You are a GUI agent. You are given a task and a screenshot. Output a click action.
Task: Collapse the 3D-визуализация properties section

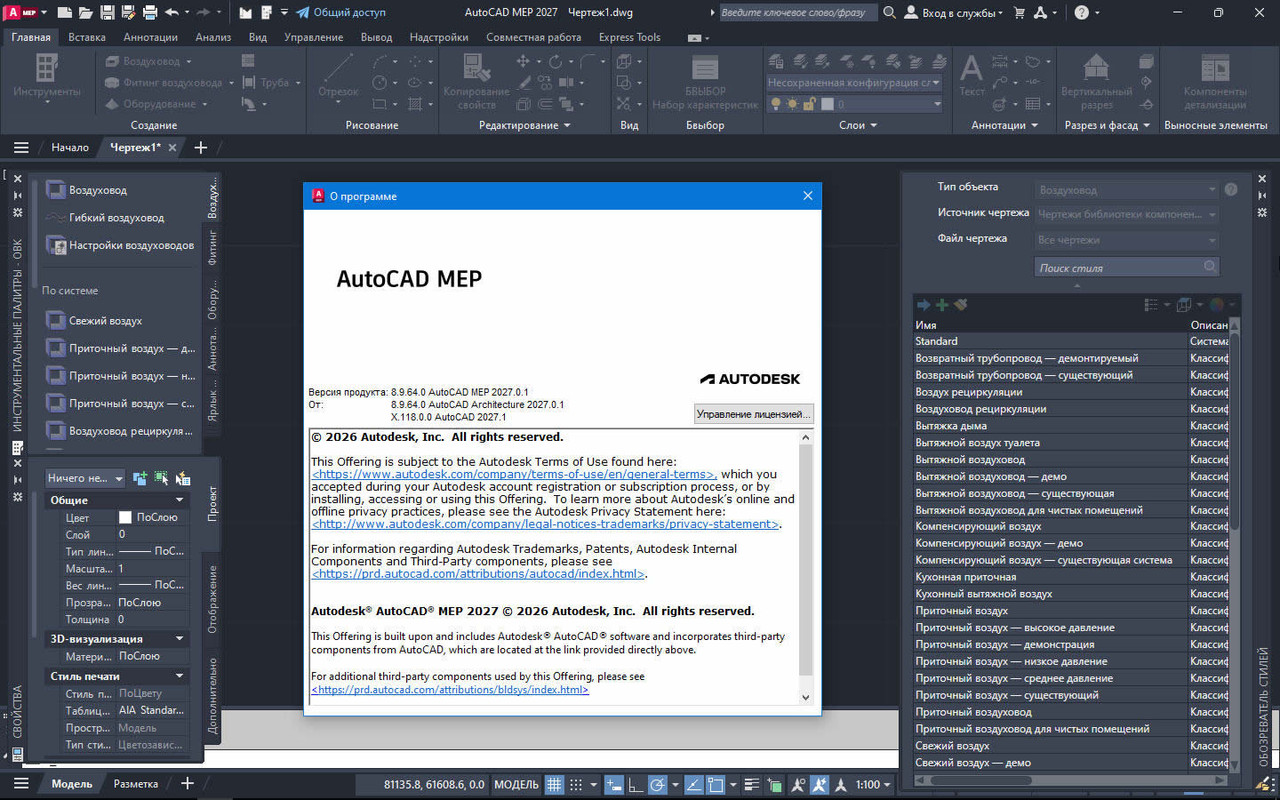tap(180, 639)
